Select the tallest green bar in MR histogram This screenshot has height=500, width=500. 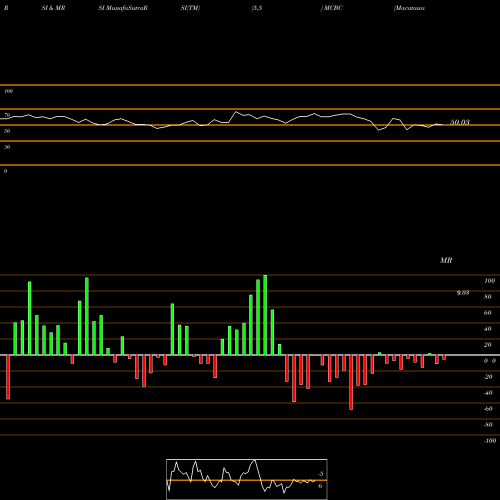tap(265, 315)
